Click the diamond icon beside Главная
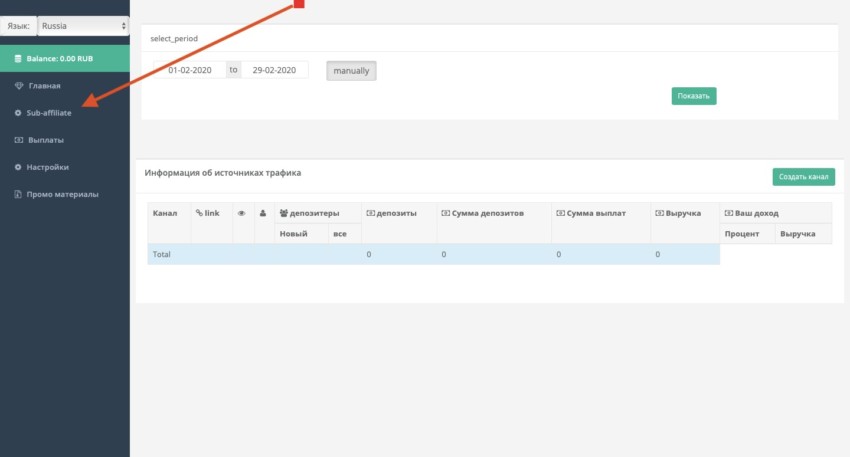Image resolution: width=850 pixels, height=457 pixels. [19, 86]
